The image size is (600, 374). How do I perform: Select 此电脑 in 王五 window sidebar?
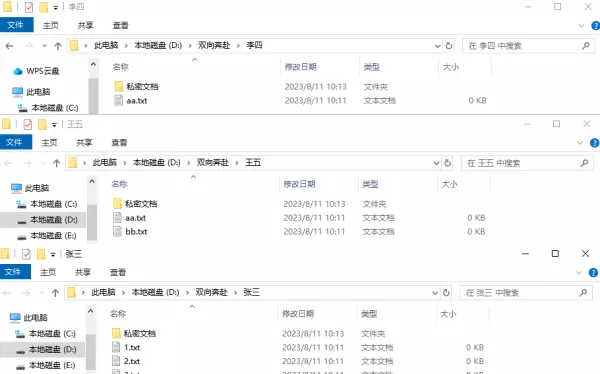pos(30,188)
